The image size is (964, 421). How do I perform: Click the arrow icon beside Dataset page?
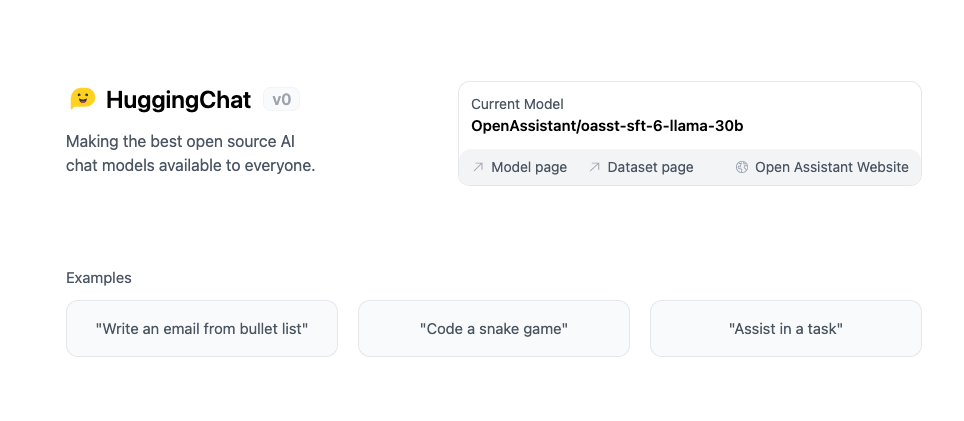pos(594,167)
